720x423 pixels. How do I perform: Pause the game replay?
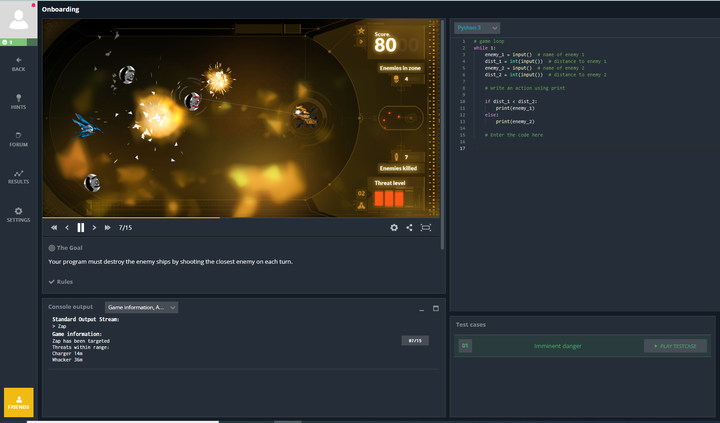[x=81, y=227]
